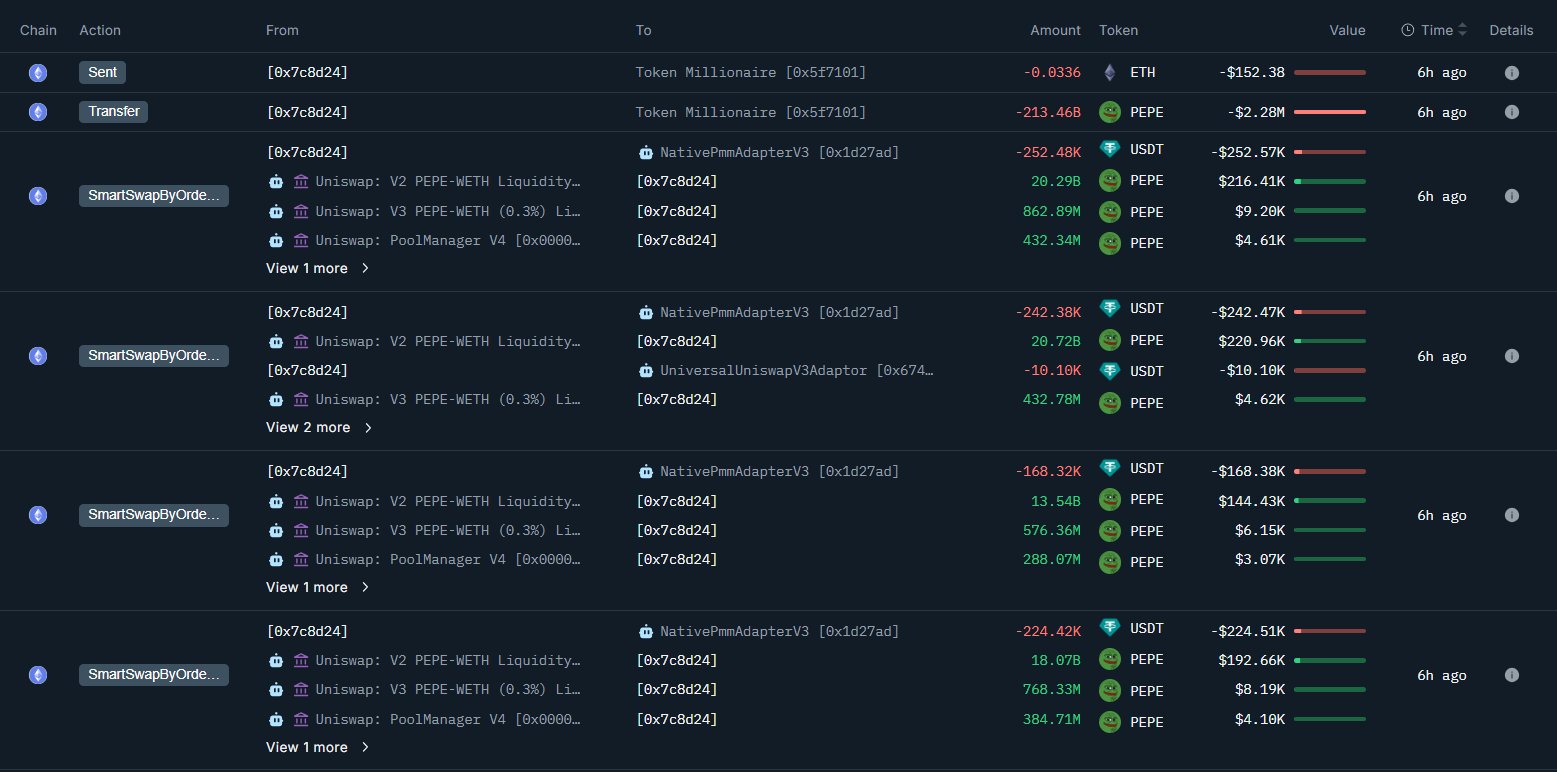Click robot icon next to UniversalUniswapV3Adaptor
Viewport: 1557px width, 772px height.
(646, 371)
